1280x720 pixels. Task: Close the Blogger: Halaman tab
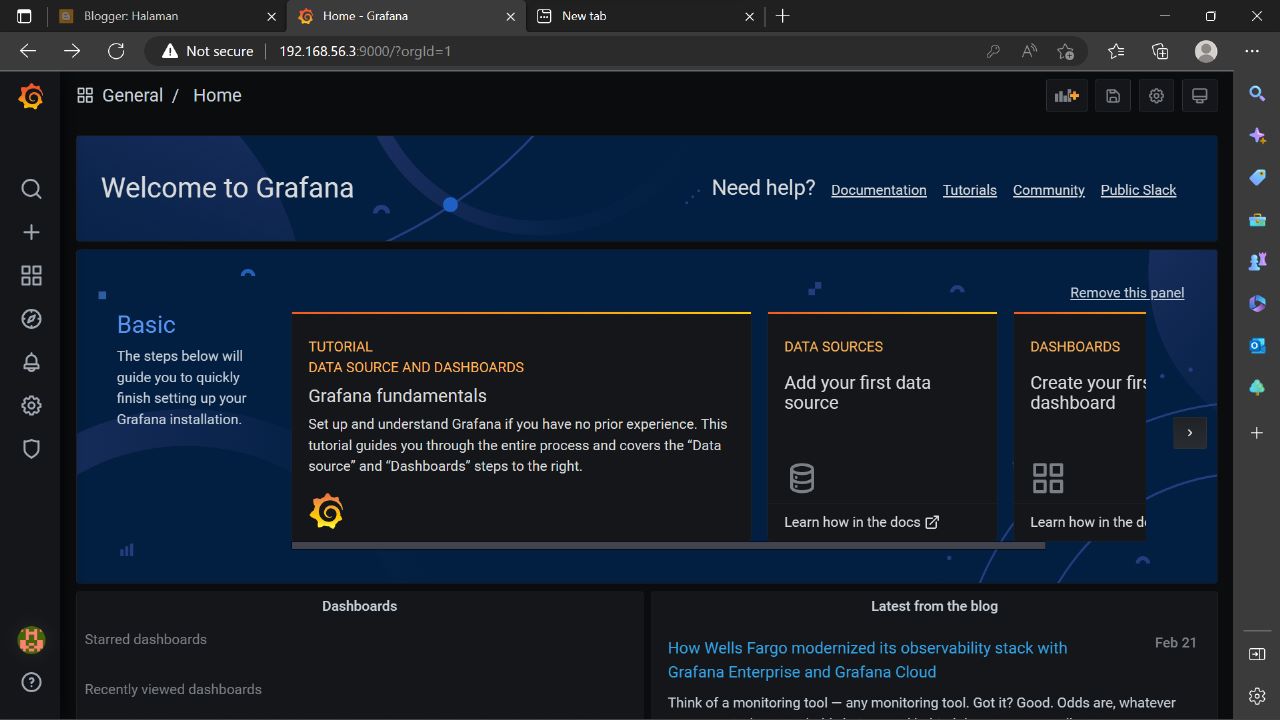tap(271, 16)
